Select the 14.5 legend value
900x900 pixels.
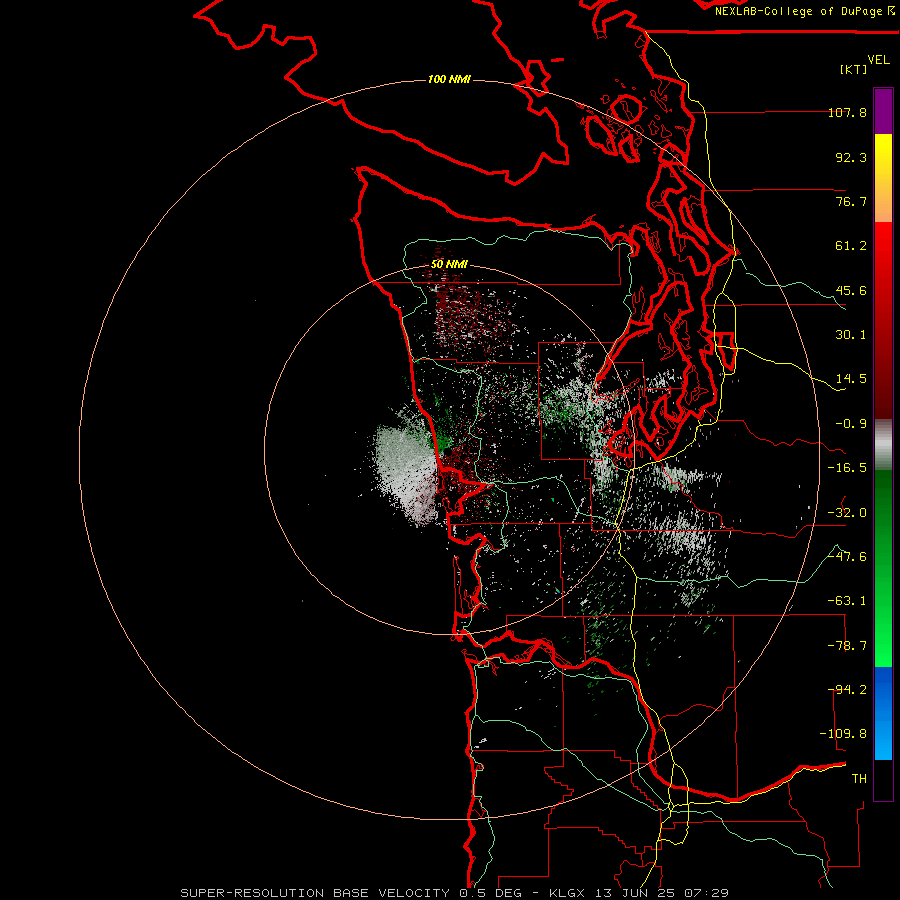851,379
